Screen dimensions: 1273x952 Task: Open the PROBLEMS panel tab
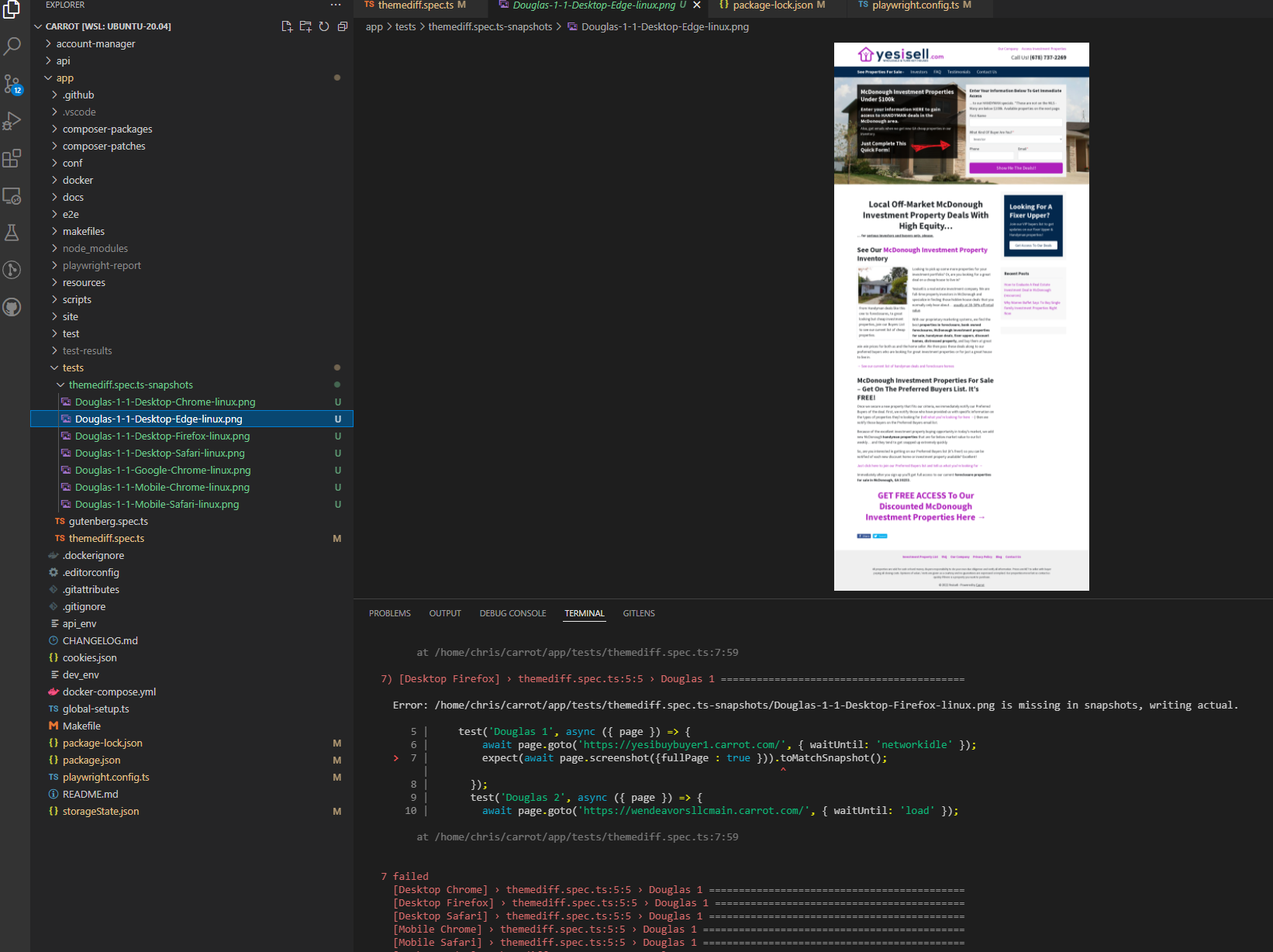coord(390,613)
